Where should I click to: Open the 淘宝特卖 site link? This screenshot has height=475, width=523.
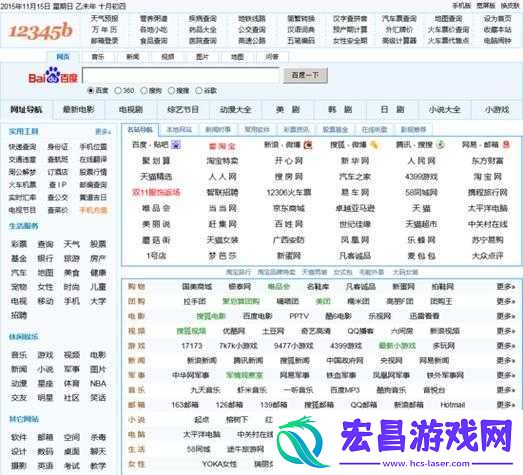[x=222, y=161]
